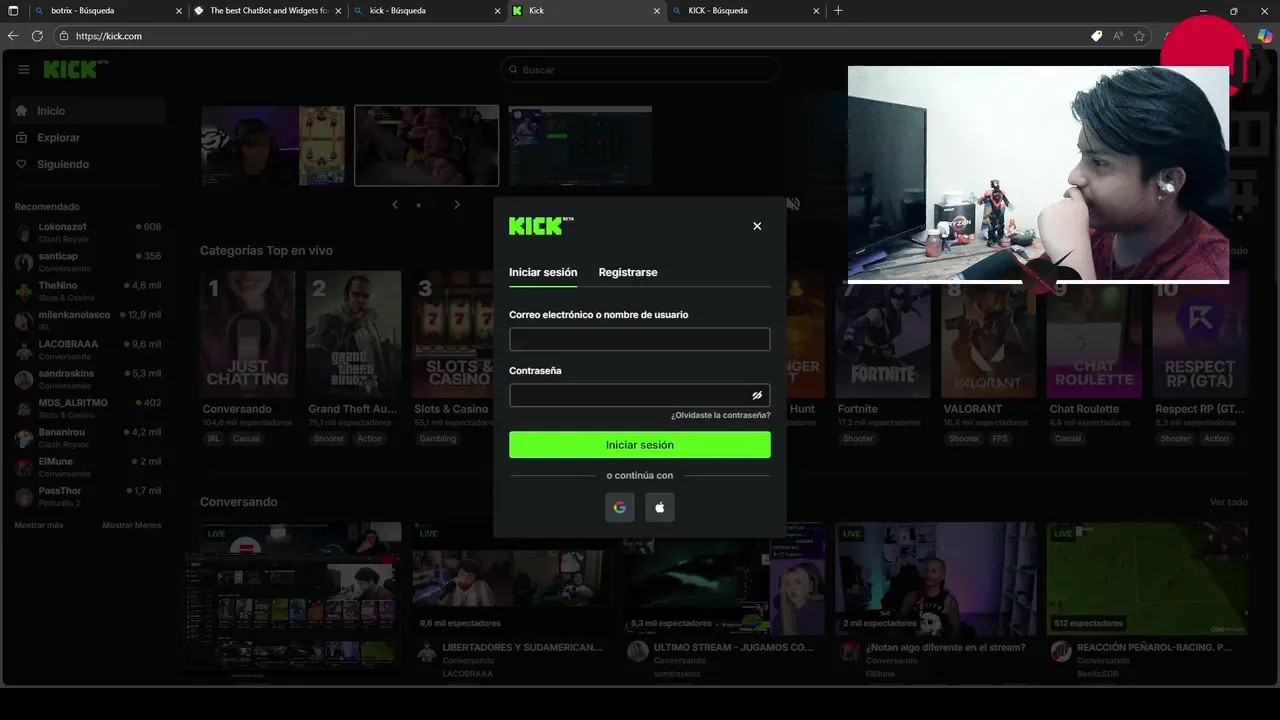Open MDS_ALRITMO recommended channel
The height and width of the screenshot is (720, 1280).
[x=88, y=408]
